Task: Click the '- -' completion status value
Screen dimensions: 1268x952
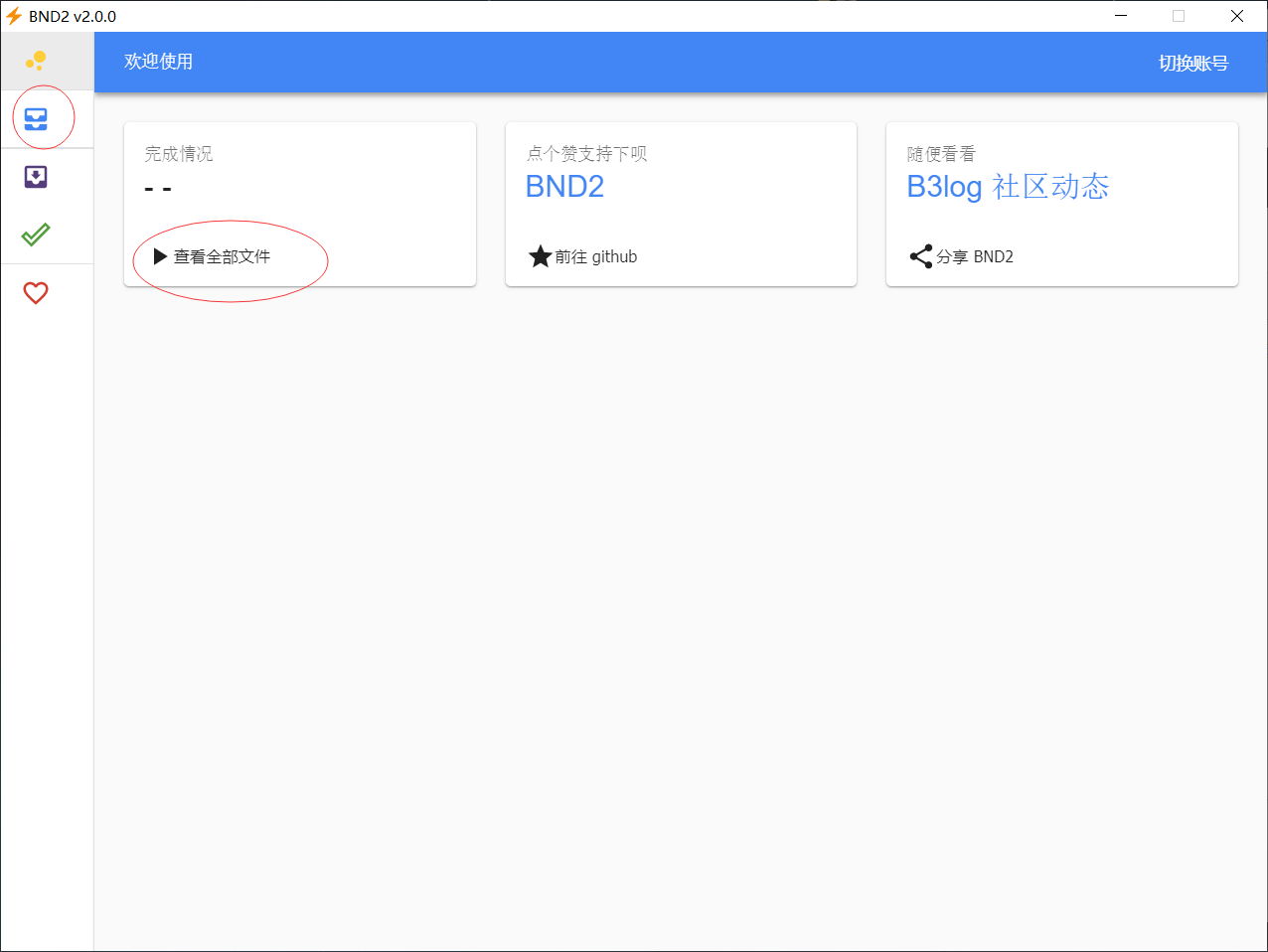Action: tap(158, 188)
